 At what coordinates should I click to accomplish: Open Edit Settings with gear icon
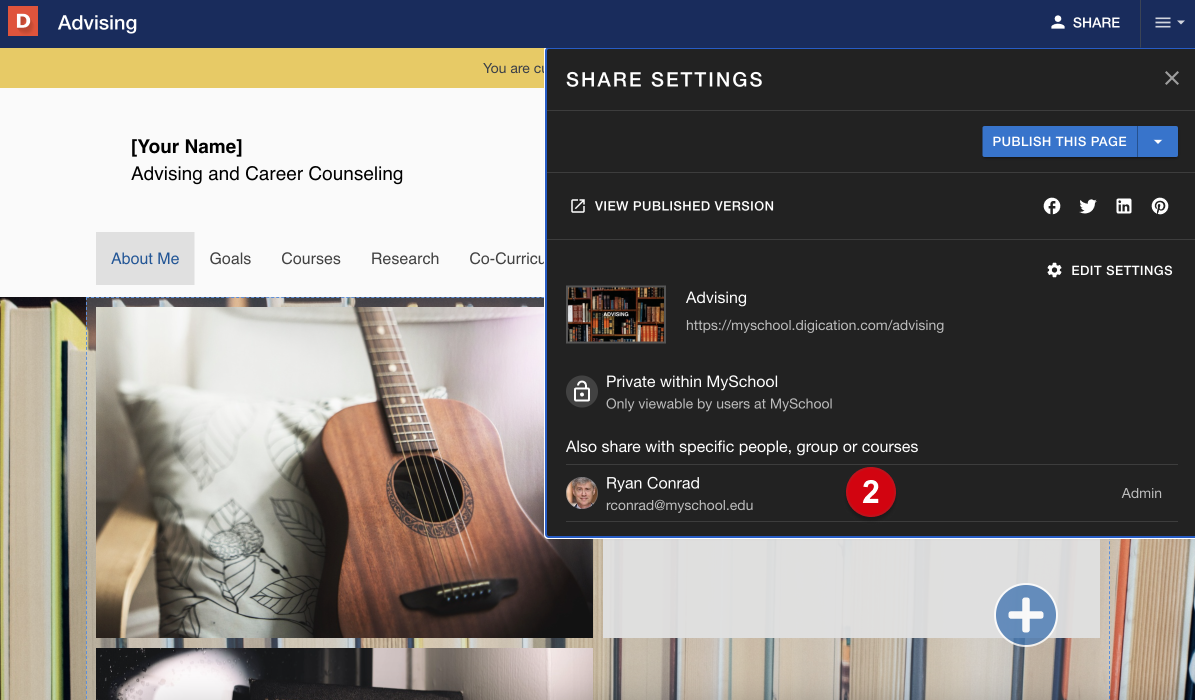(1110, 270)
